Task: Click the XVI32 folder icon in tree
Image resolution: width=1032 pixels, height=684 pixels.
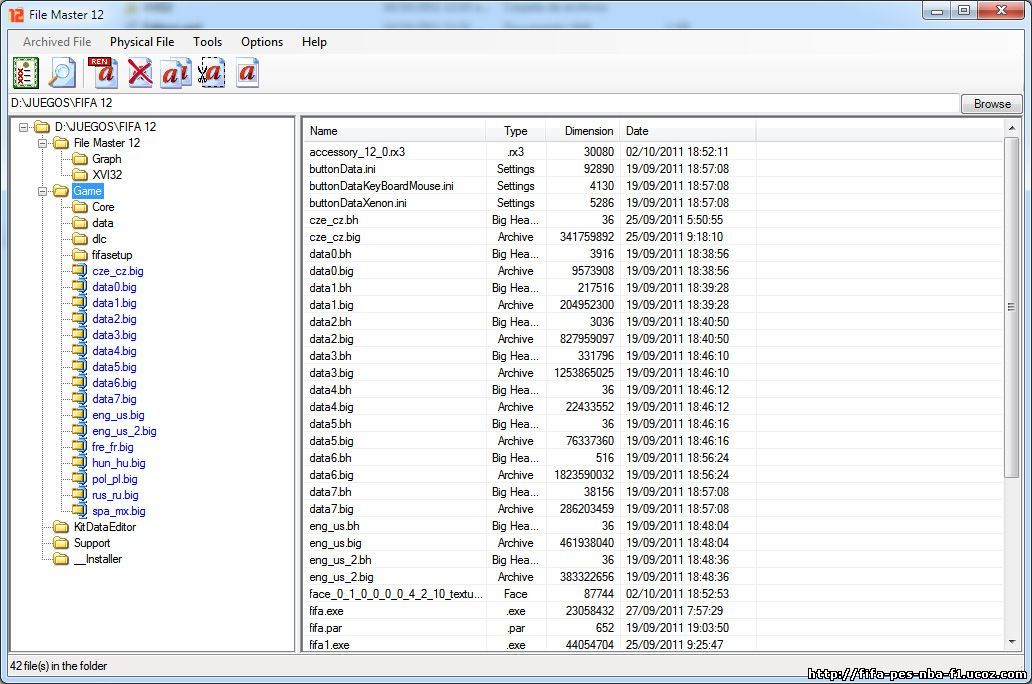Action: (80, 174)
